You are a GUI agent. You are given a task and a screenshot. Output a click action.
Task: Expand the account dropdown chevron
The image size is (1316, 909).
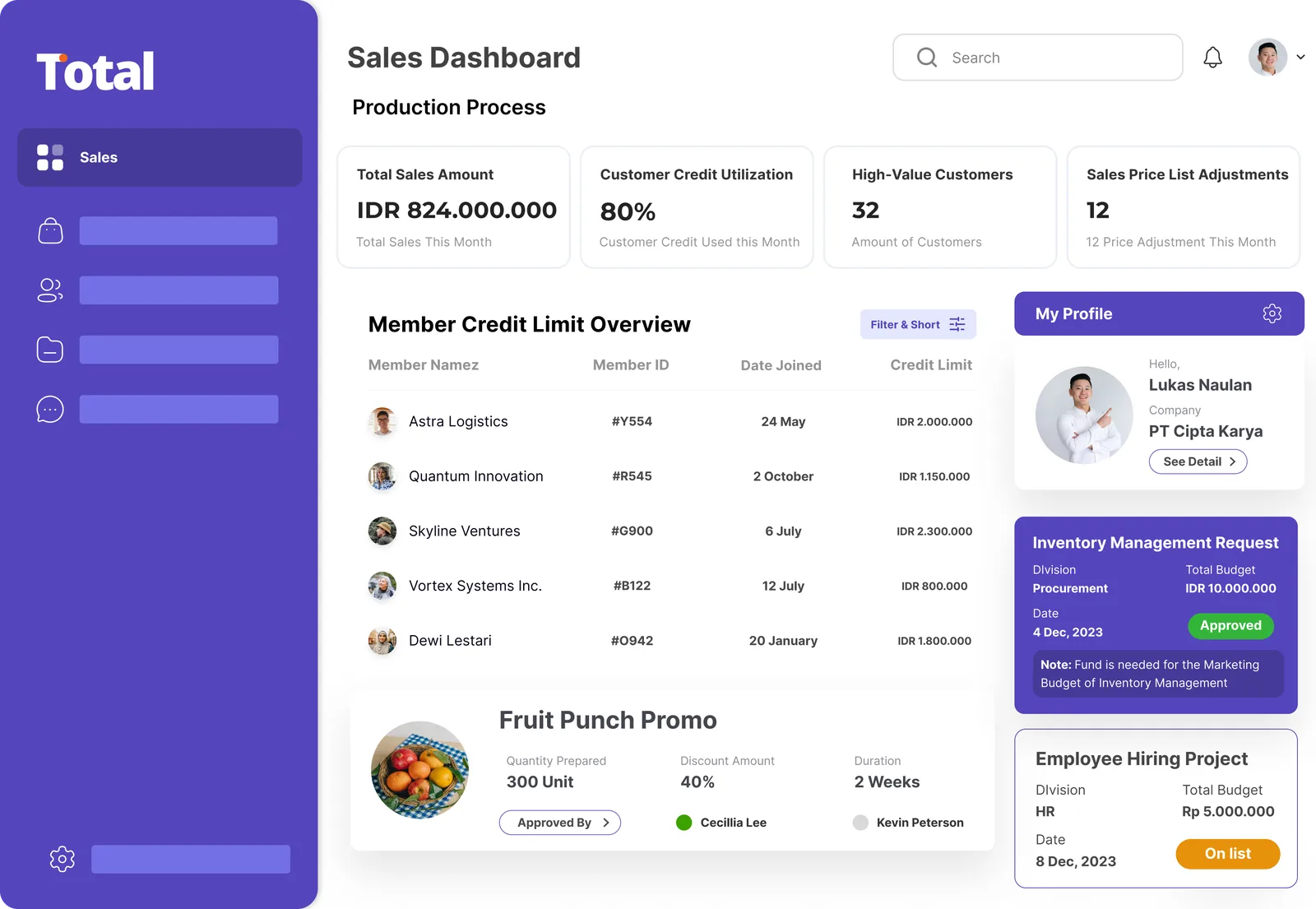point(1300,58)
